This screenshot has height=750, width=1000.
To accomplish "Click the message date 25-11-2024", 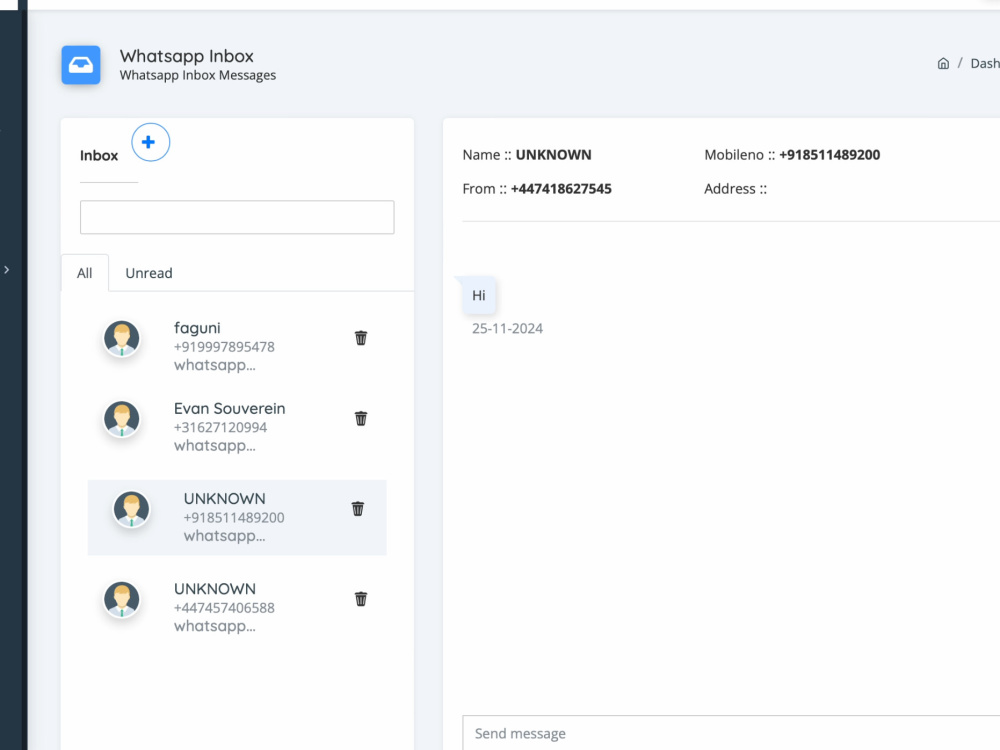I will (508, 328).
